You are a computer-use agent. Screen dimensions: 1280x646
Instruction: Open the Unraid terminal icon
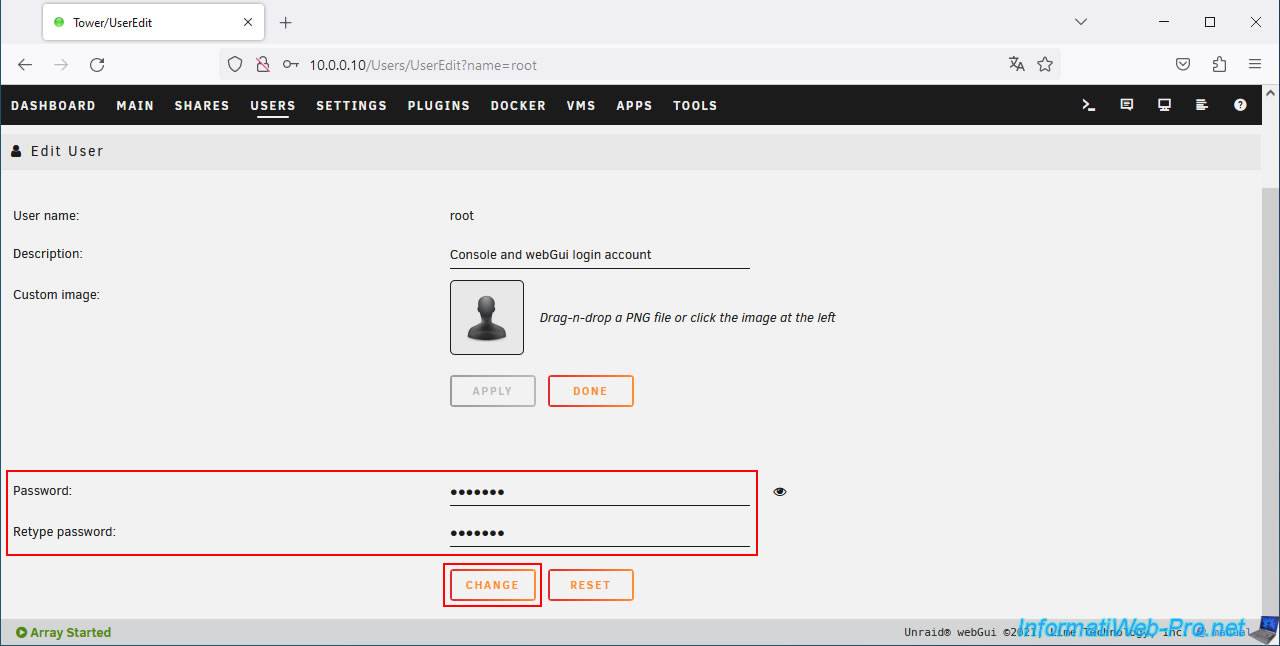point(1089,105)
